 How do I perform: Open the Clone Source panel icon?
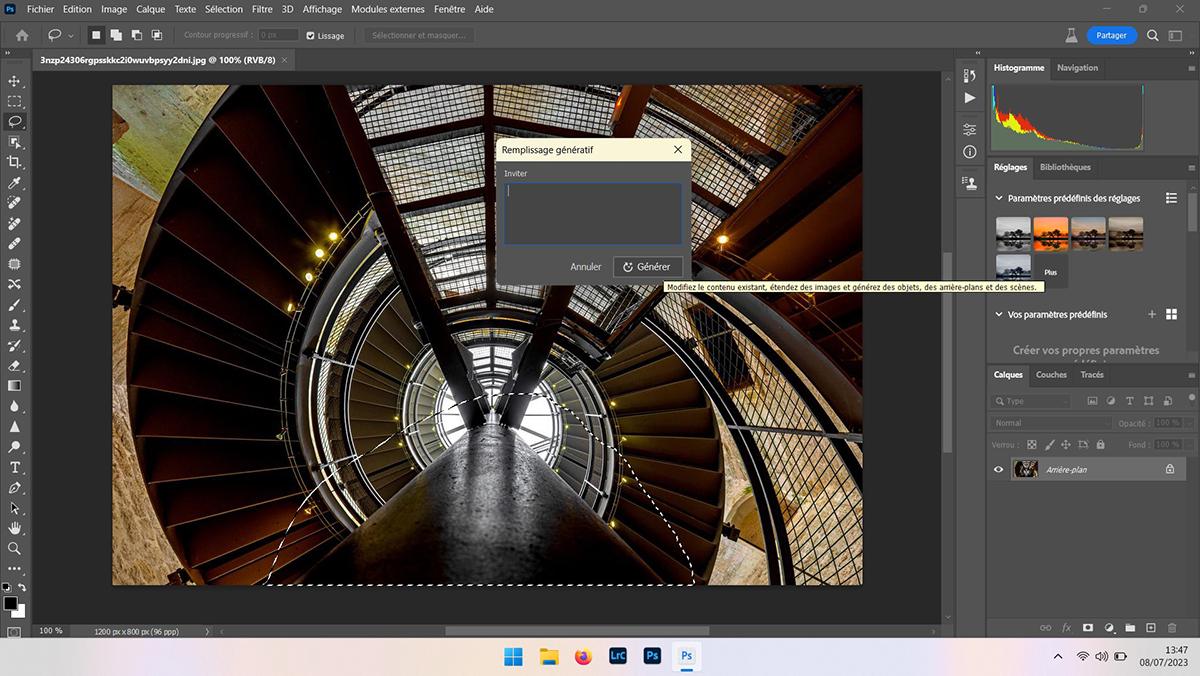(x=969, y=183)
